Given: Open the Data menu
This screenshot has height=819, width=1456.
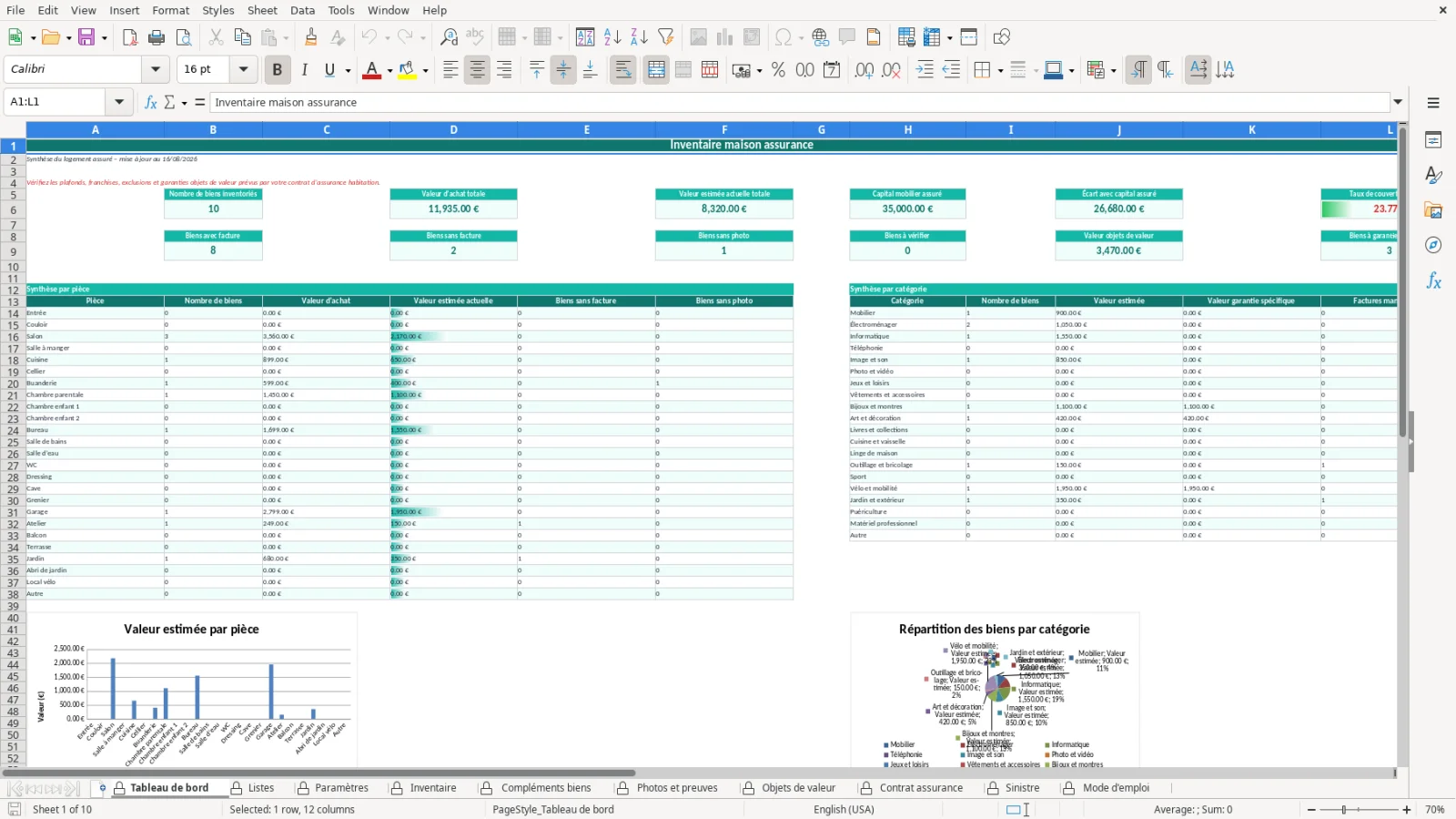Looking at the screenshot, I should pos(302,10).
